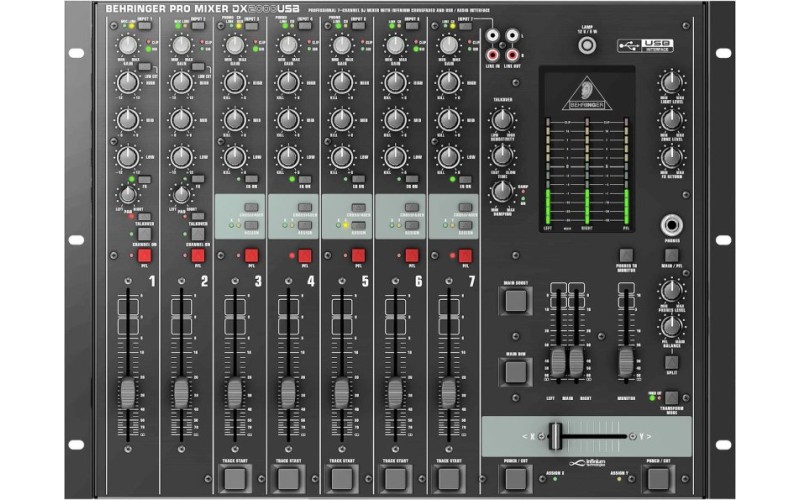Hit the channel 4 Track Start button
This screenshot has height=500, width=800.
[x=289, y=479]
